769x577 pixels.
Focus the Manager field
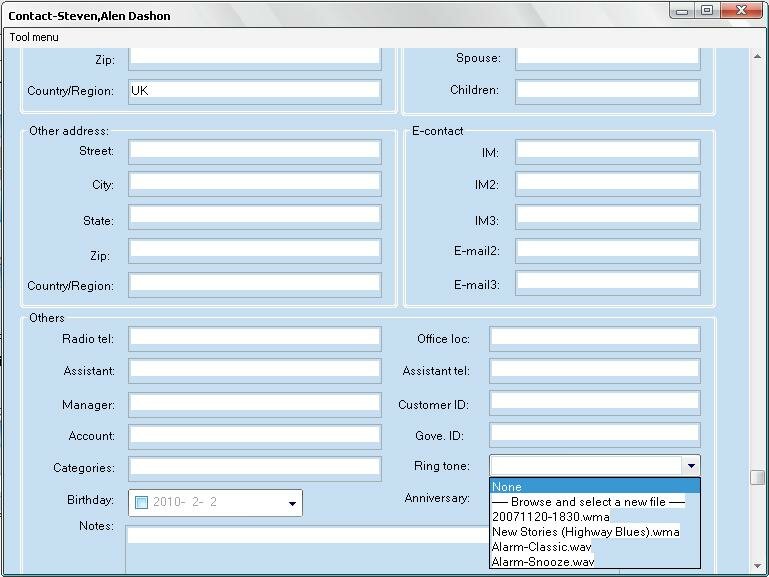tap(255, 404)
